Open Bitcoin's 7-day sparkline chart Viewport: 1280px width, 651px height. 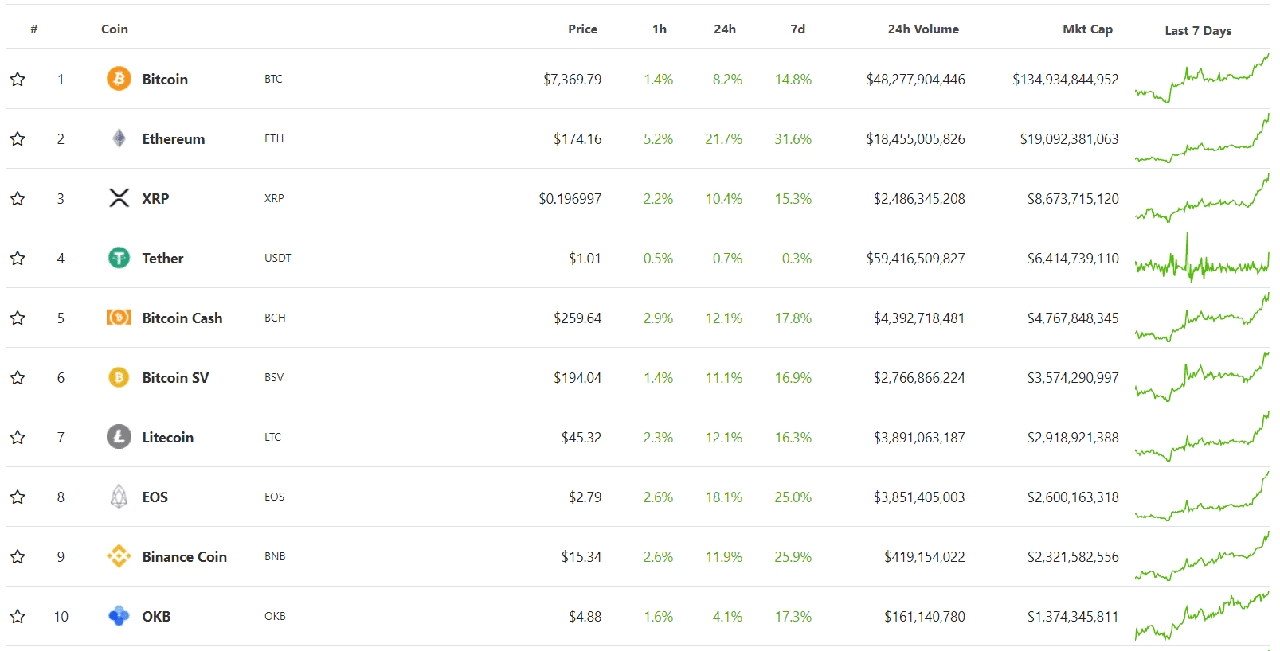tap(1202, 78)
